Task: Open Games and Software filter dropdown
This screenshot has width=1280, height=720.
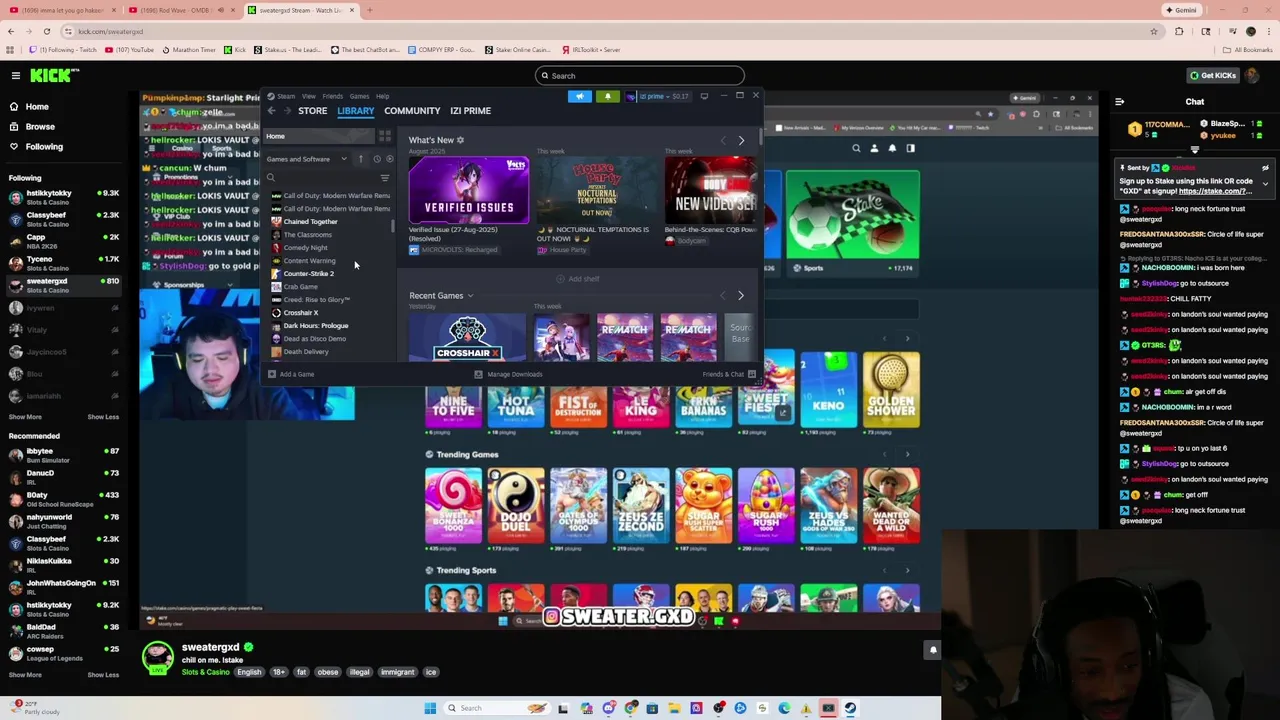Action: 306,159
